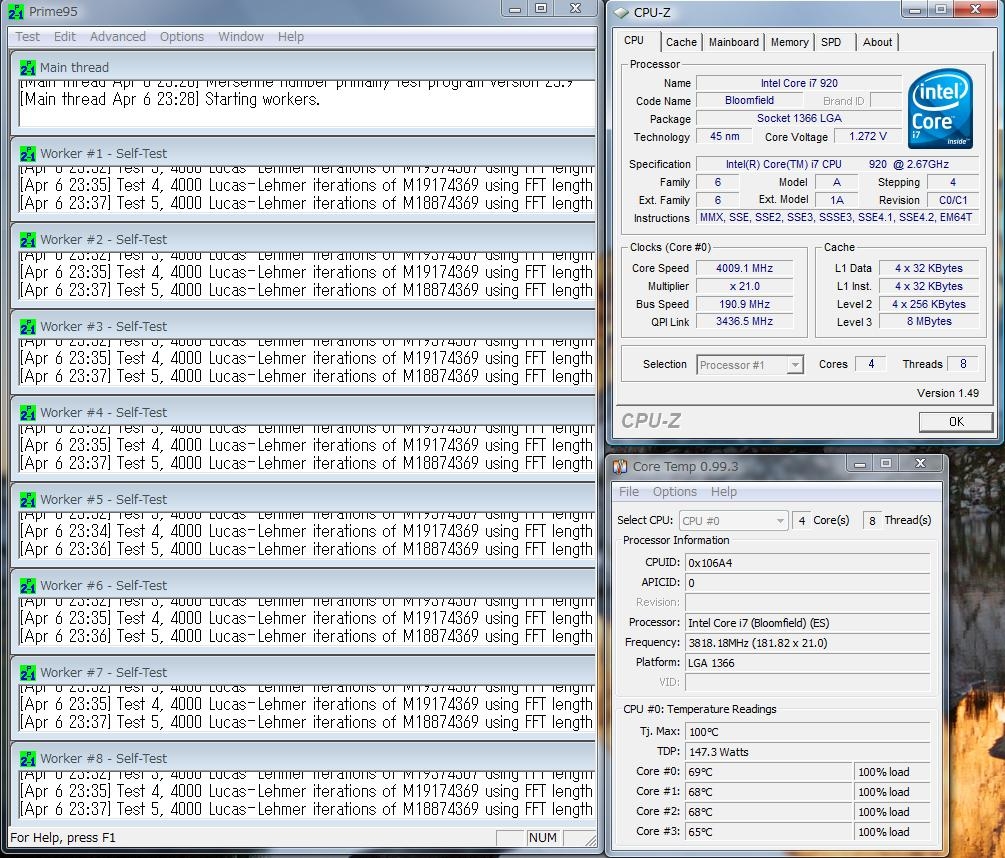Image resolution: width=1005 pixels, height=858 pixels.
Task: Expand the Processor #1 selection dropdown
Action: pyautogui.click(x=795, y=365)
